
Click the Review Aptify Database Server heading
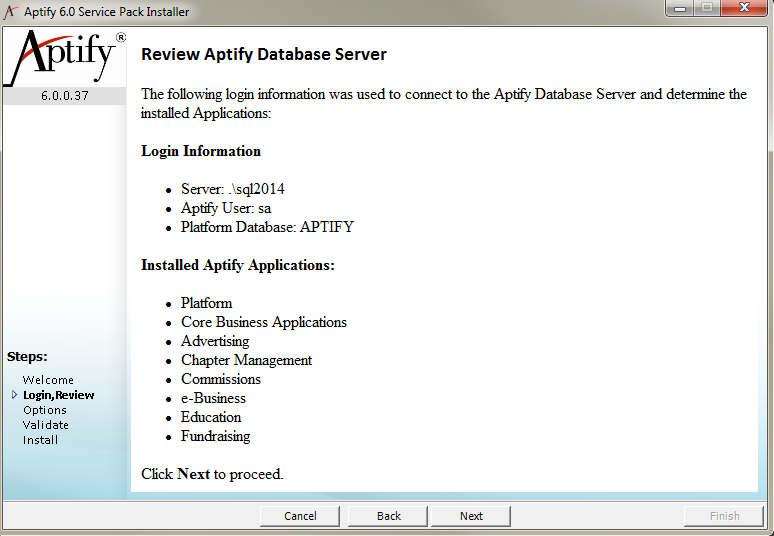point(264,54)
